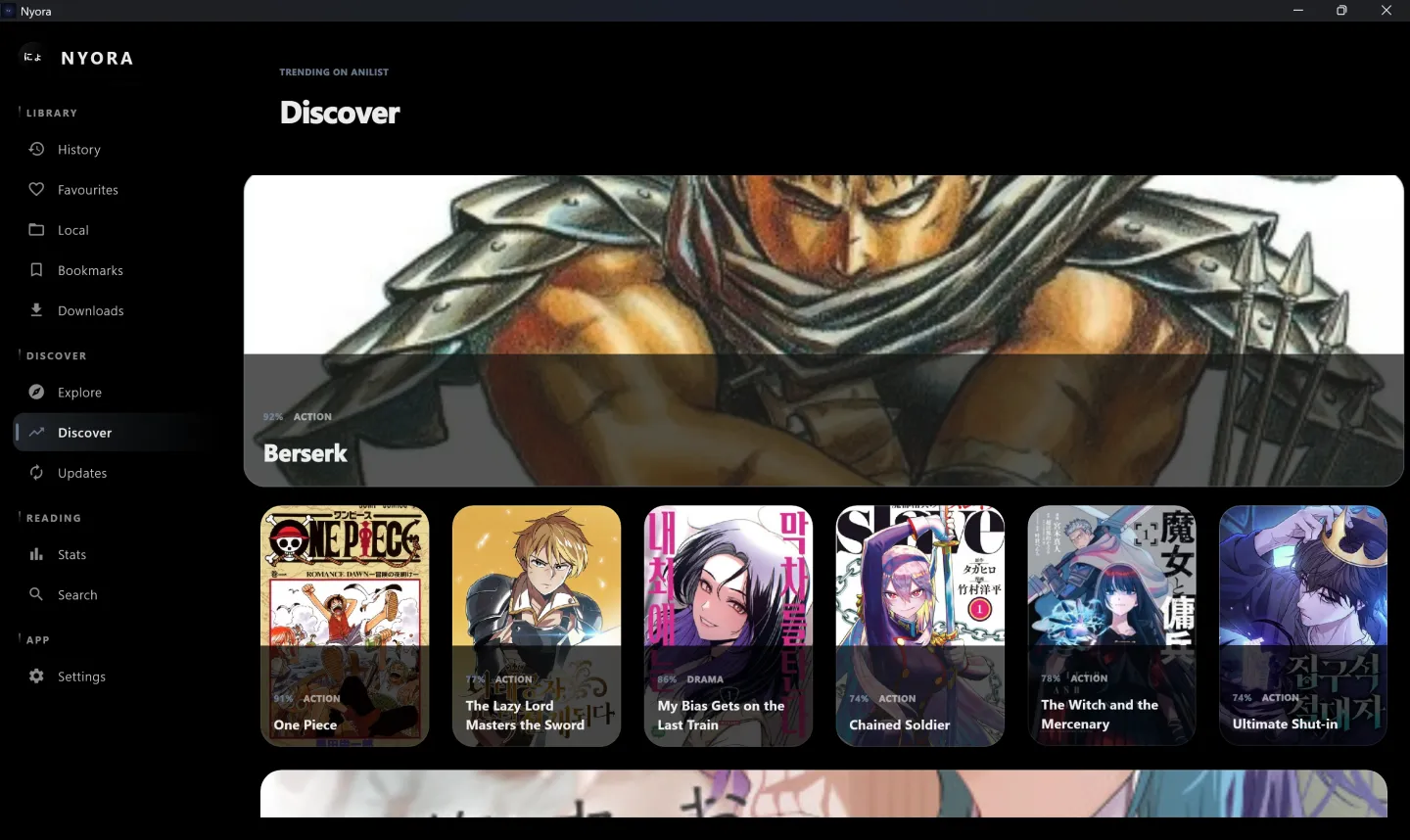Screen dimensions: 1410x840
Task: Open the Updates page
Action: coord(114,473)
